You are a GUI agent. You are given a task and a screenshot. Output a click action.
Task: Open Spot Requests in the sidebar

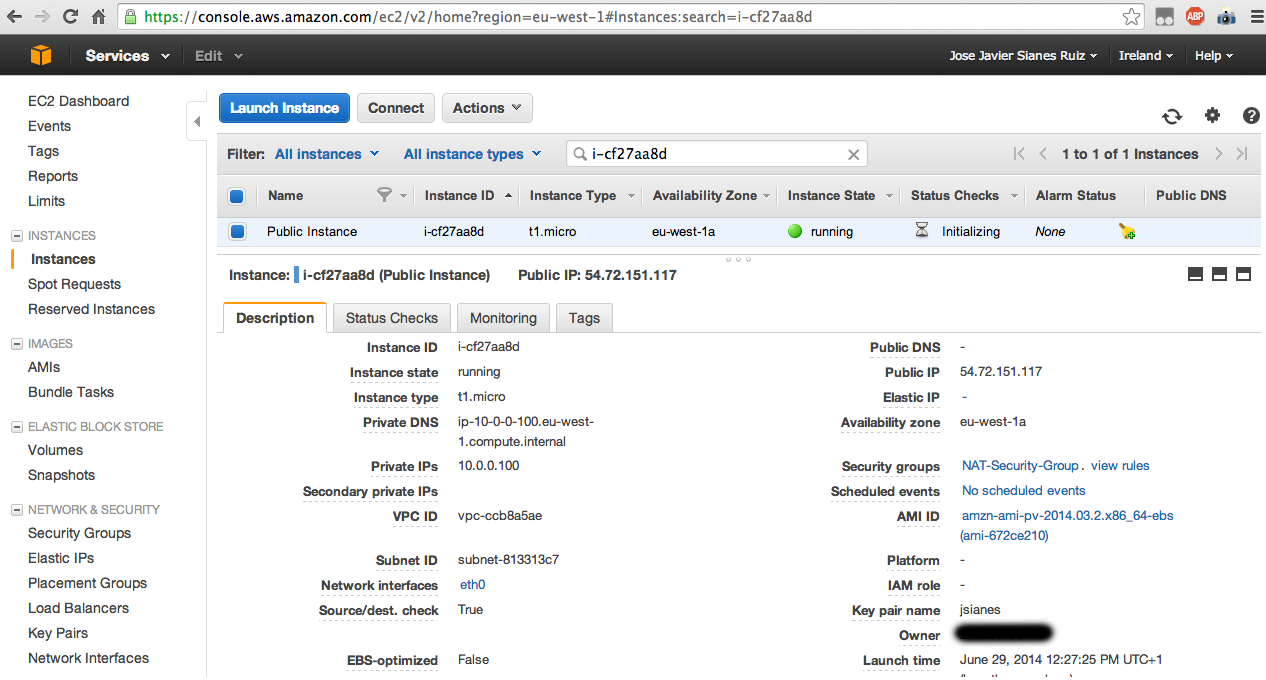tap(74, 284)
